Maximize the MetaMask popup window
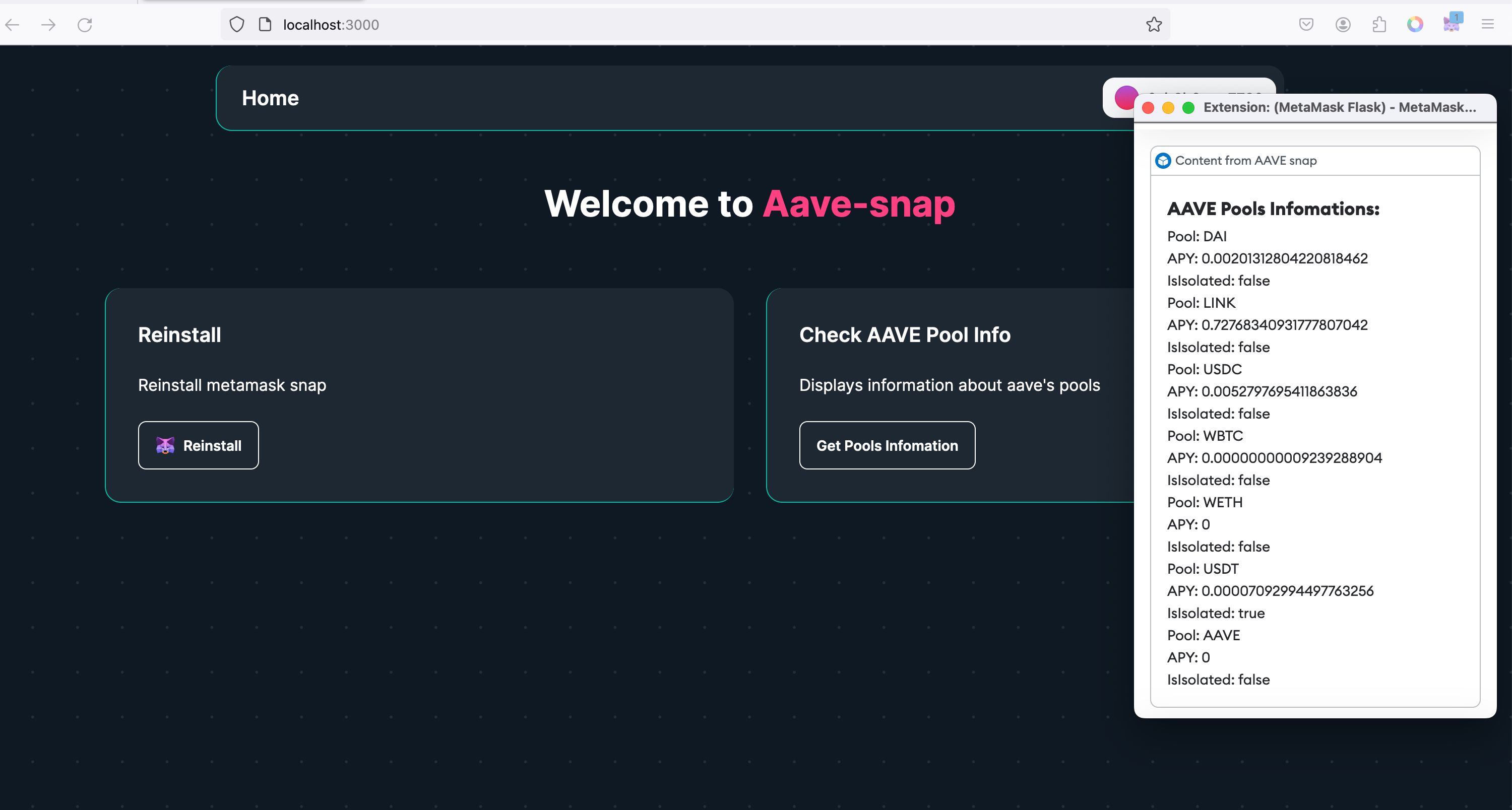 coord(1188,108)
